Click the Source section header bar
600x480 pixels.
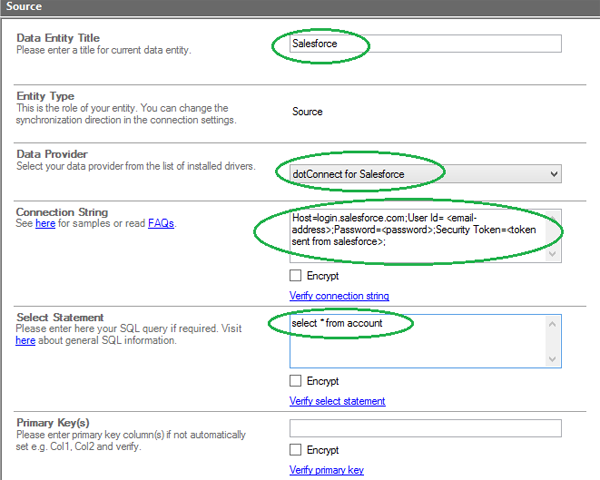coord(300,7)
